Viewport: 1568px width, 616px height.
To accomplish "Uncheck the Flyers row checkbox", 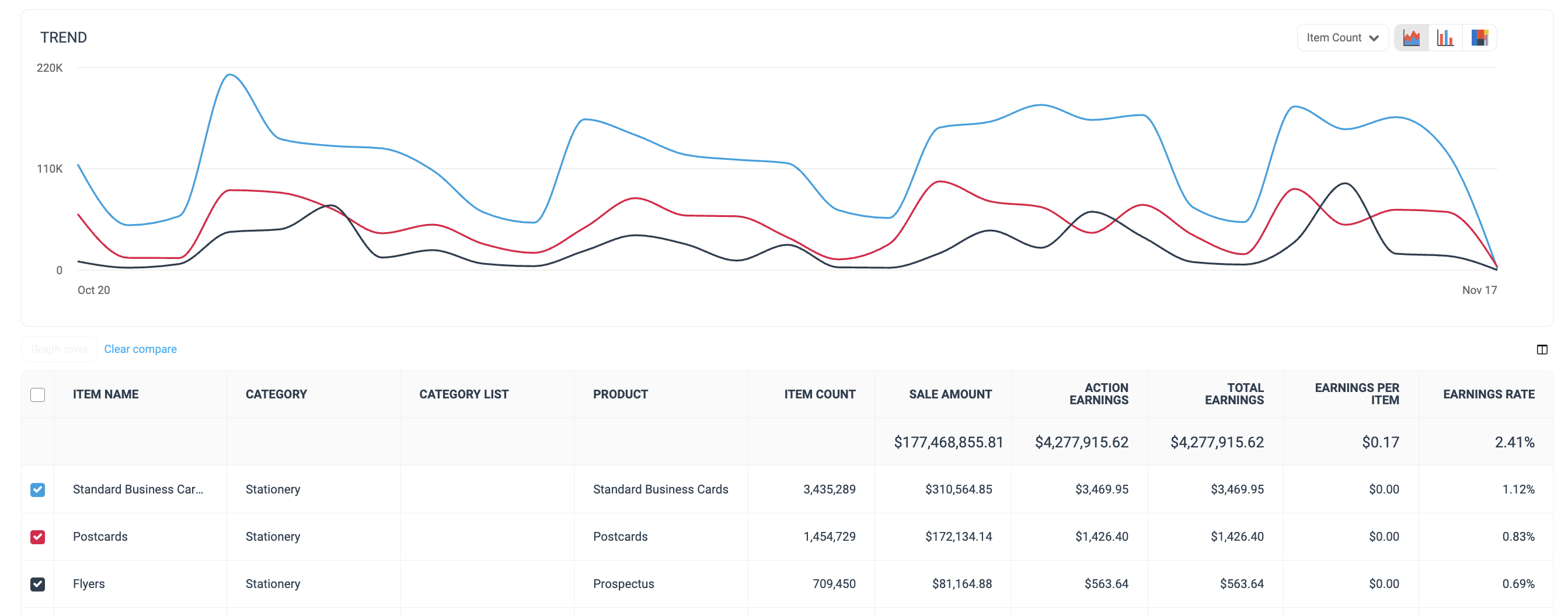I will coord(38,584).
